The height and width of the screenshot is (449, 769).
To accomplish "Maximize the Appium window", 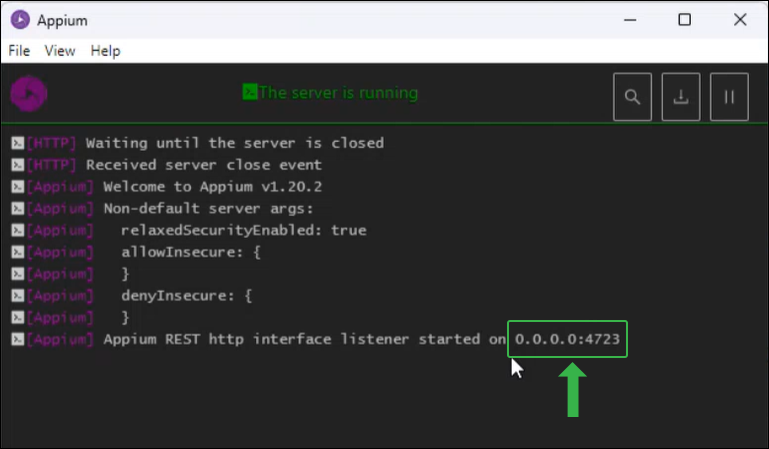I will (685, 20).
